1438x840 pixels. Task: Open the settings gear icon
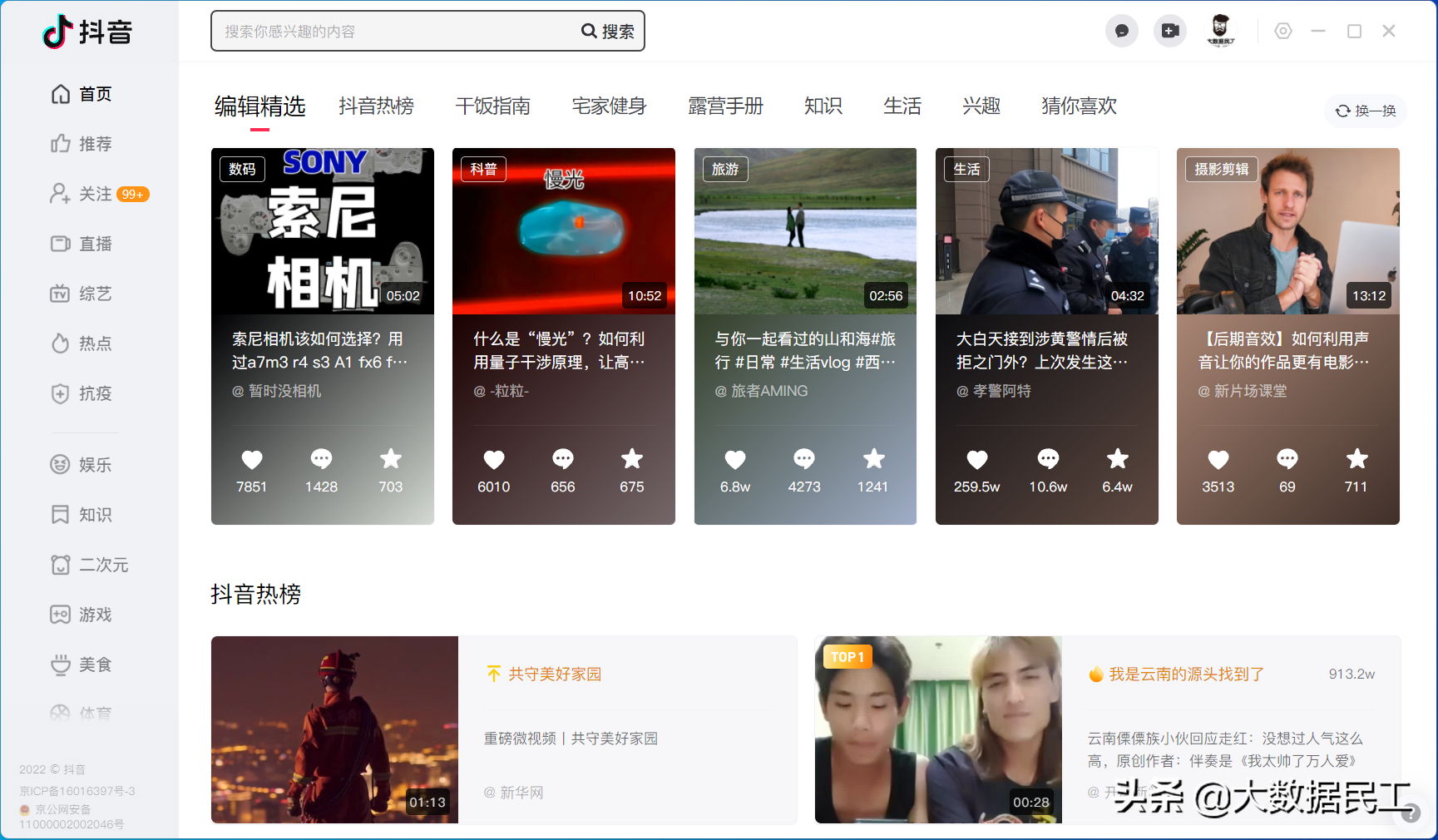1283,31
